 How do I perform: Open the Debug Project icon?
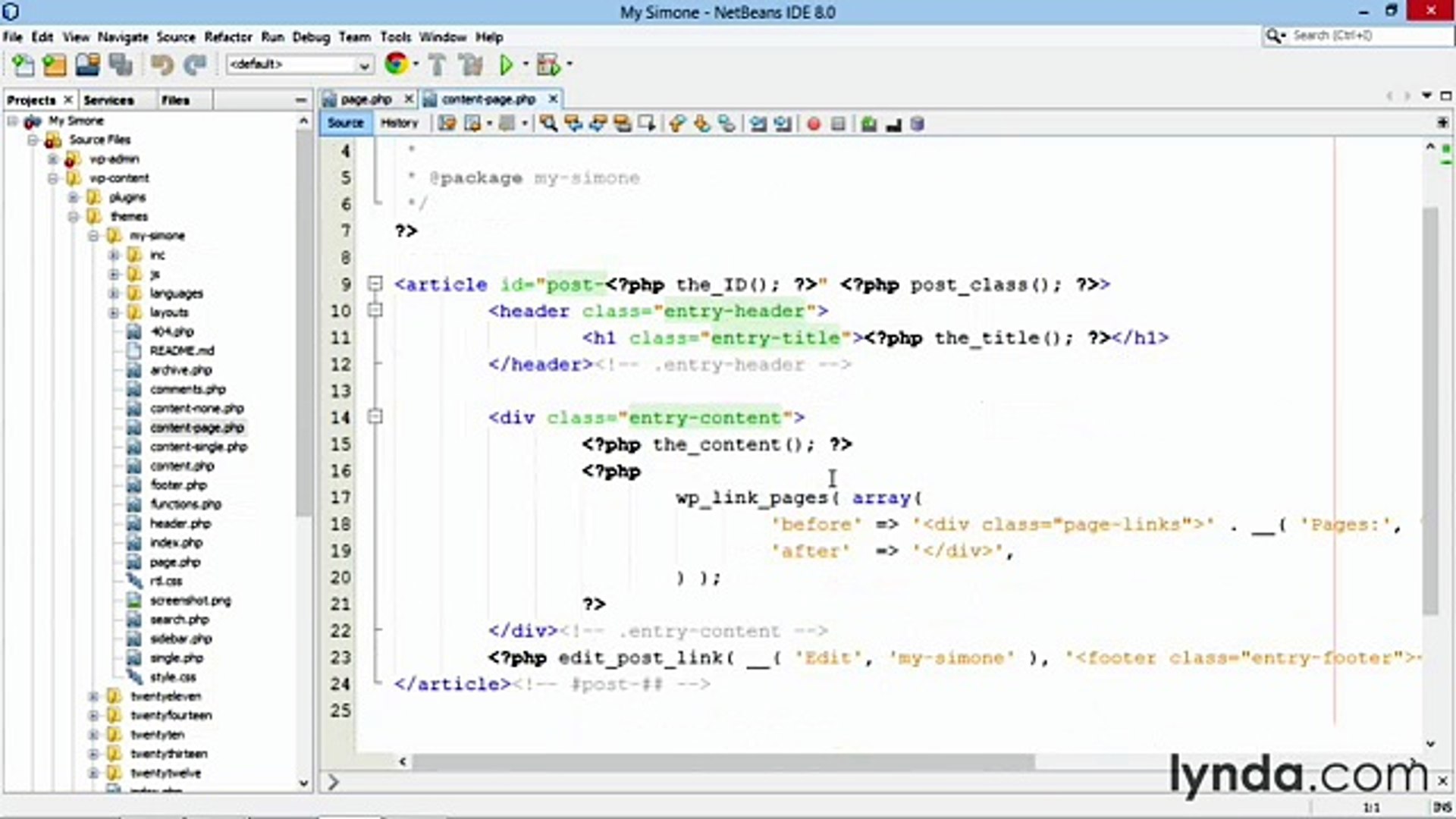[x=548, y=64]
